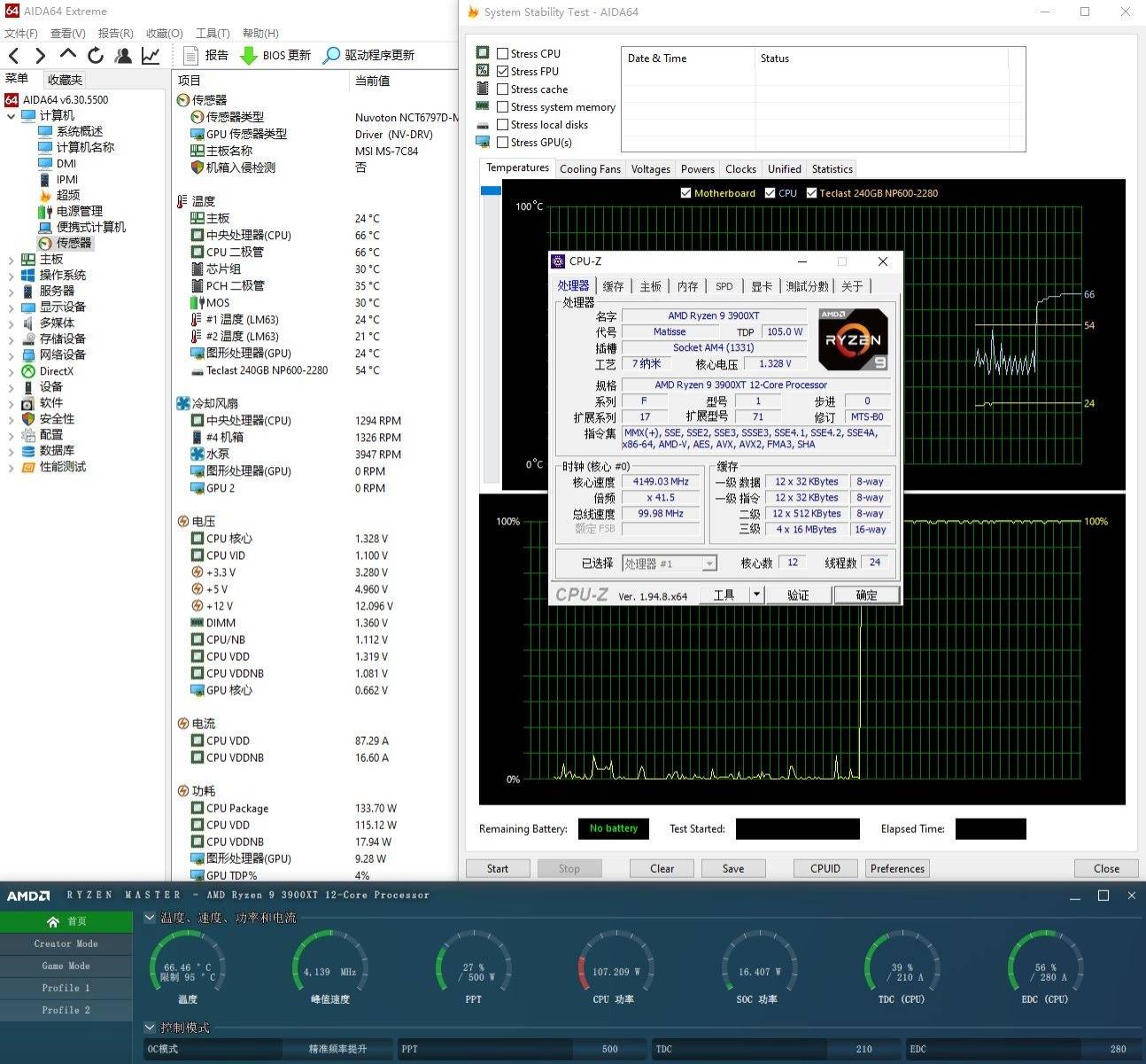
Task: Click the 多媒体 speaker icon in tree
Action: point(28,322)
